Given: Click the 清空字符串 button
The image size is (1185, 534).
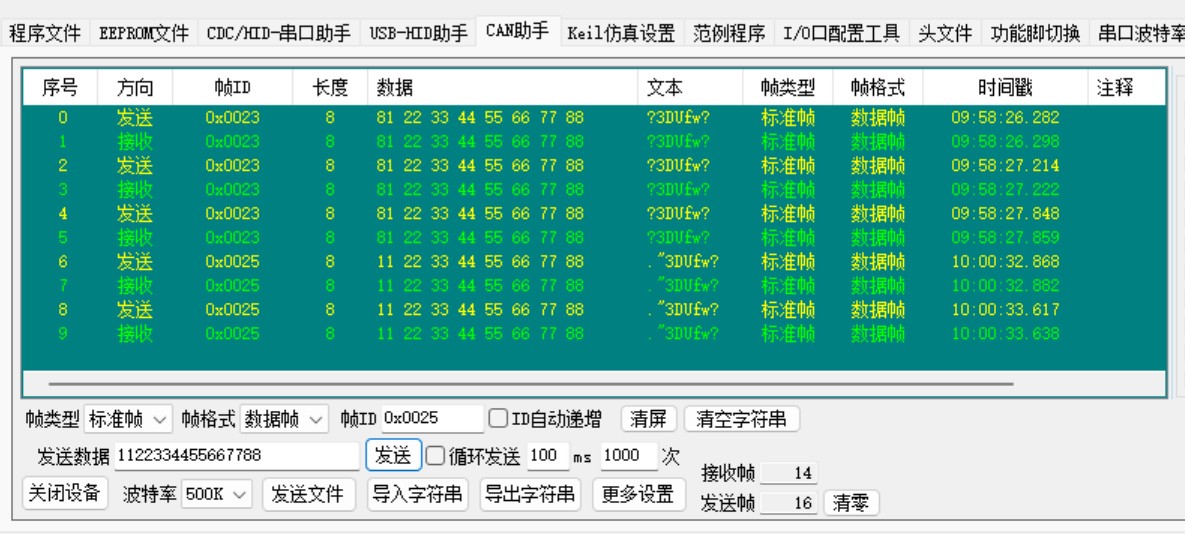Looking at the screenshot, I should [x=741, y=418].
